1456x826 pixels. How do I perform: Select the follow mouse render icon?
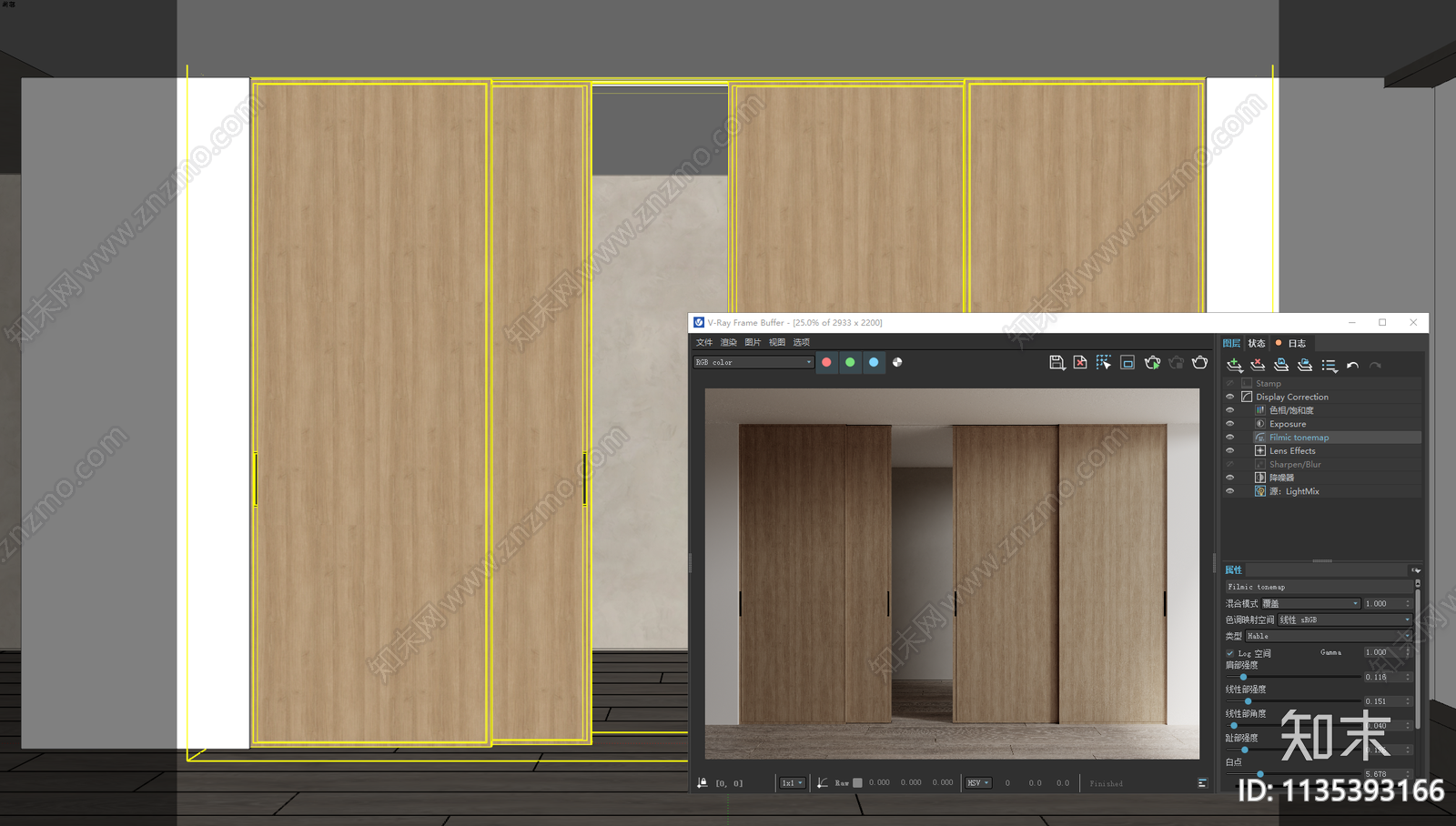1104,362
